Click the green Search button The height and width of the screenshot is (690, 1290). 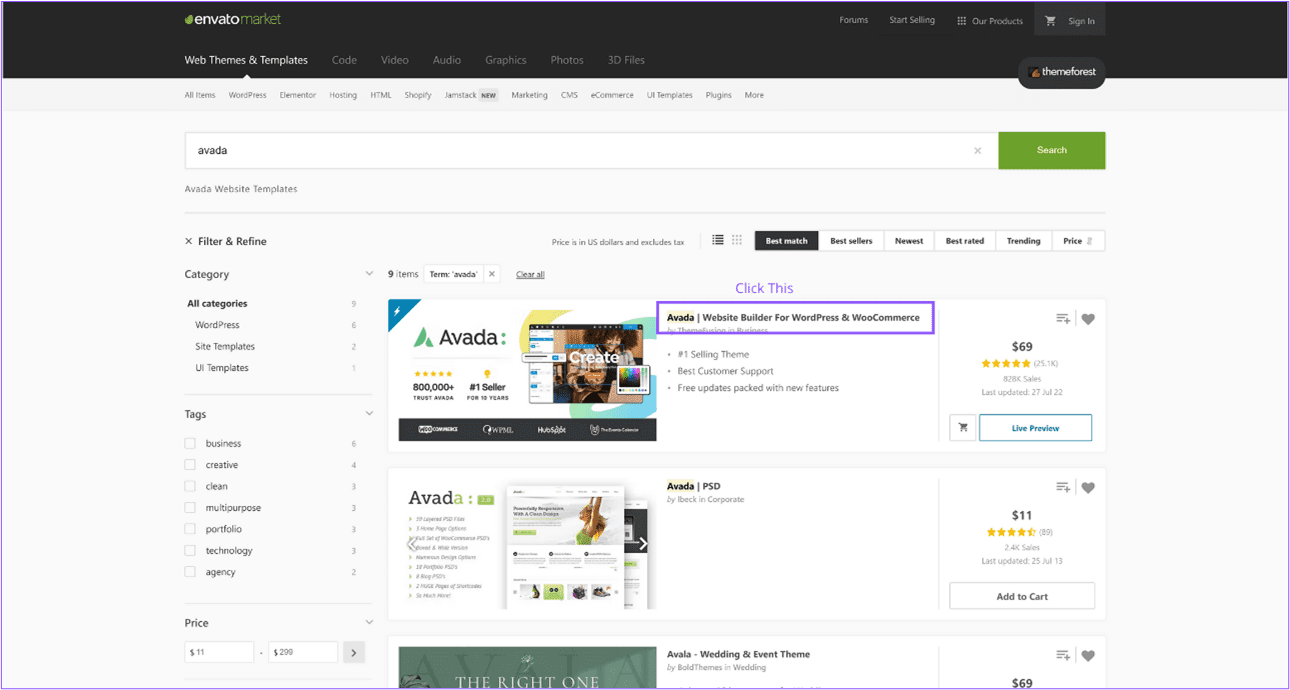[1052, 151]
